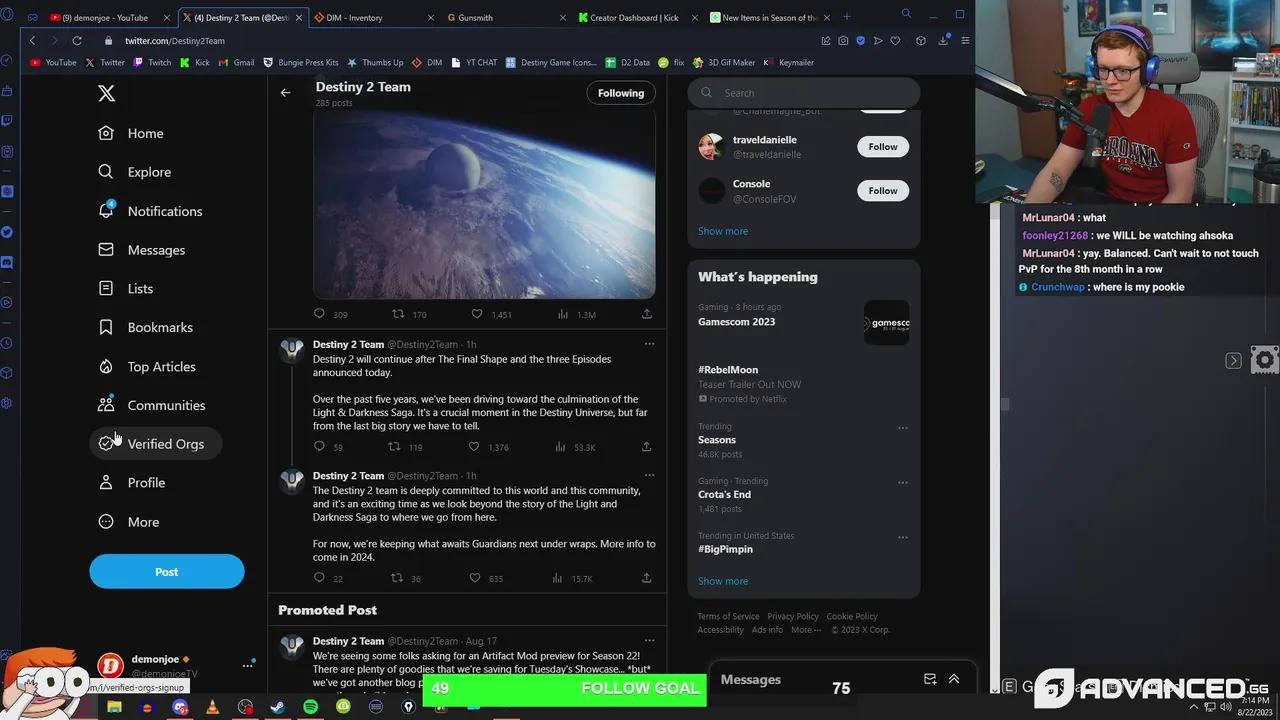Viewport: 1280px width, 720px height.
Task: Retweet the post with 170 reposts
Action: tap(397, 314)
